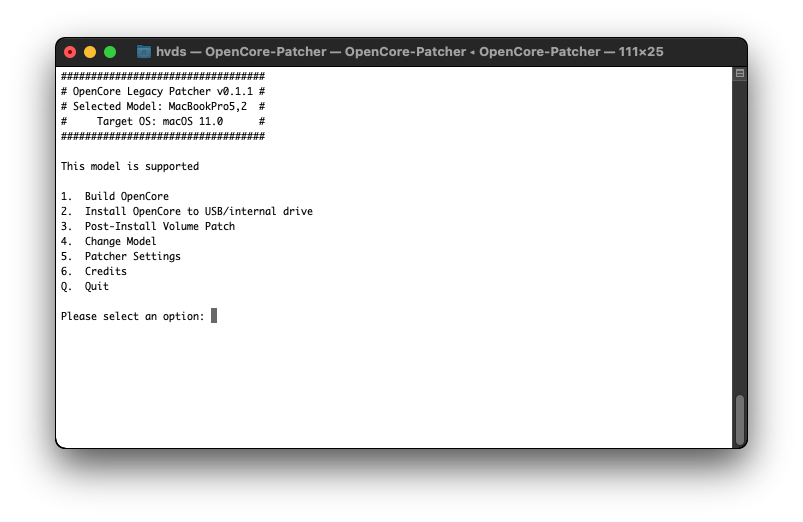Click the vertical scrollbar thumb
This screenshot has width=803, height=522.
[739, 419]
